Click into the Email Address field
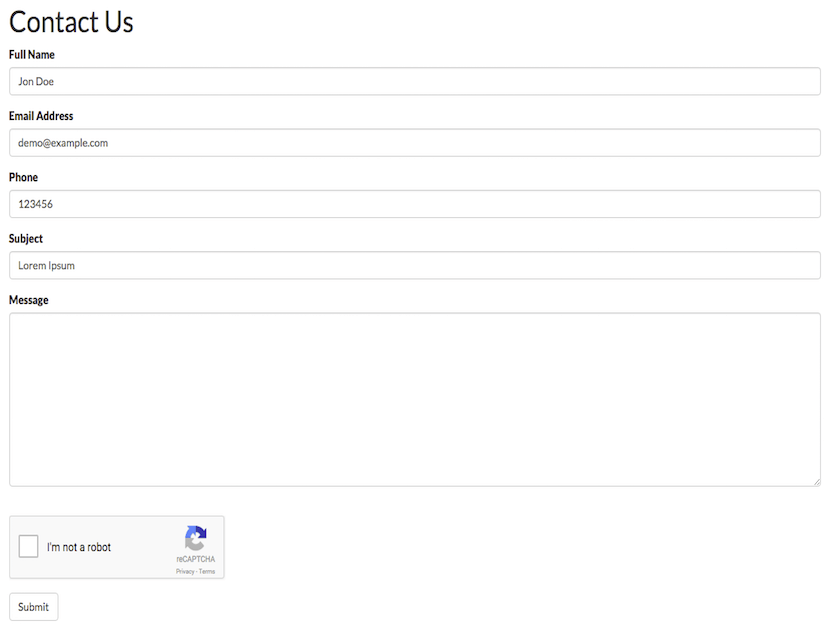This screenshot has height=630, width=838. coord(415,143)
